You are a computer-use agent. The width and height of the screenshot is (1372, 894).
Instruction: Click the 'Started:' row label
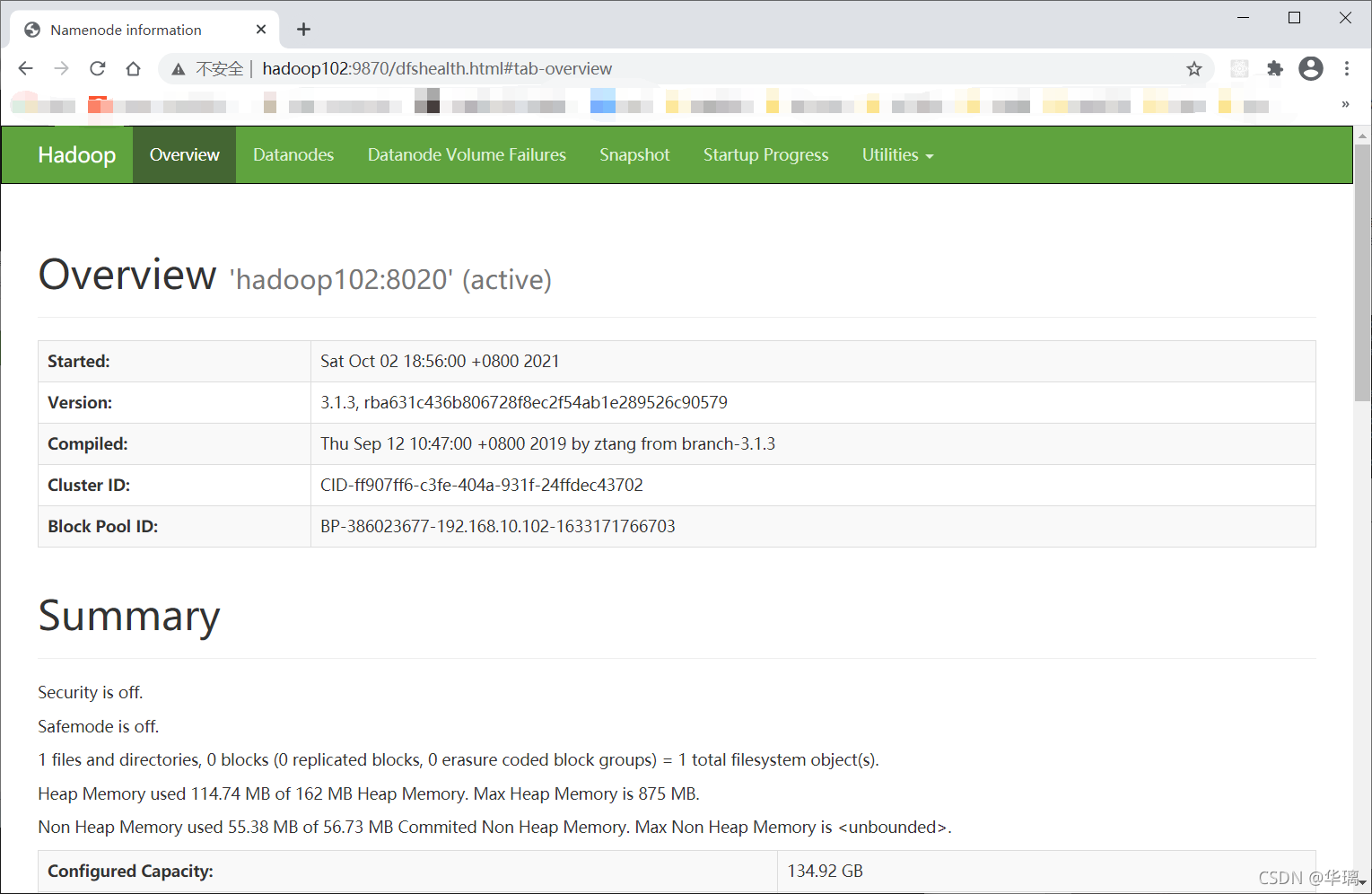point(79,362)
